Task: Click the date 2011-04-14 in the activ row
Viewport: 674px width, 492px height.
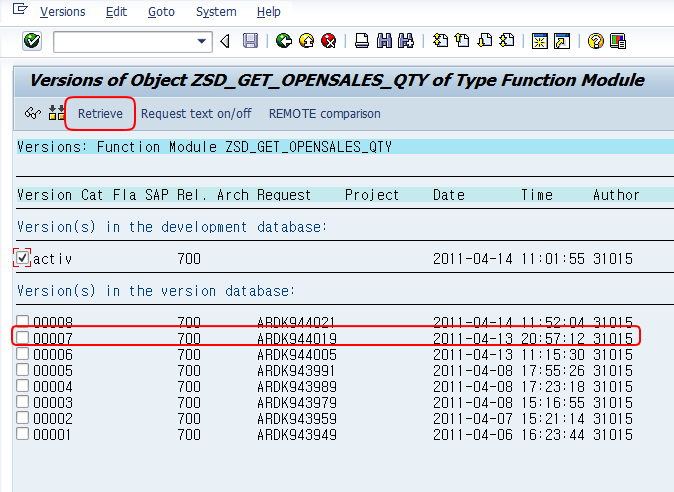Action: [x=473, y=259]
